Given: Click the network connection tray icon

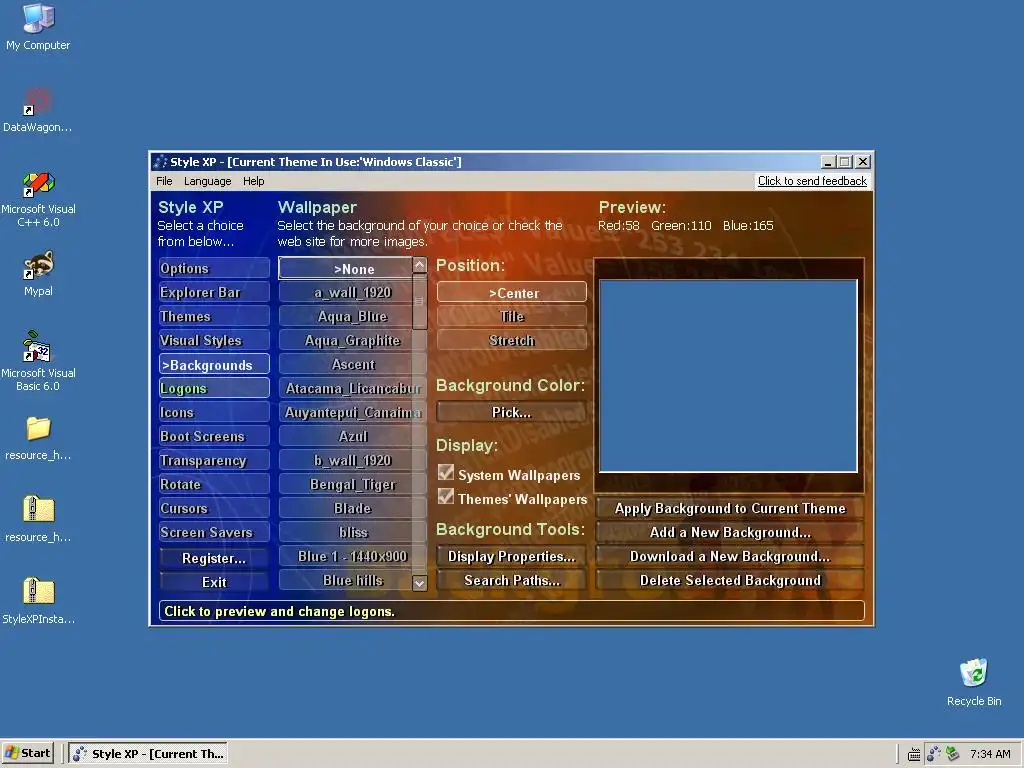Looking at the screenshot, I should (953, 754).
